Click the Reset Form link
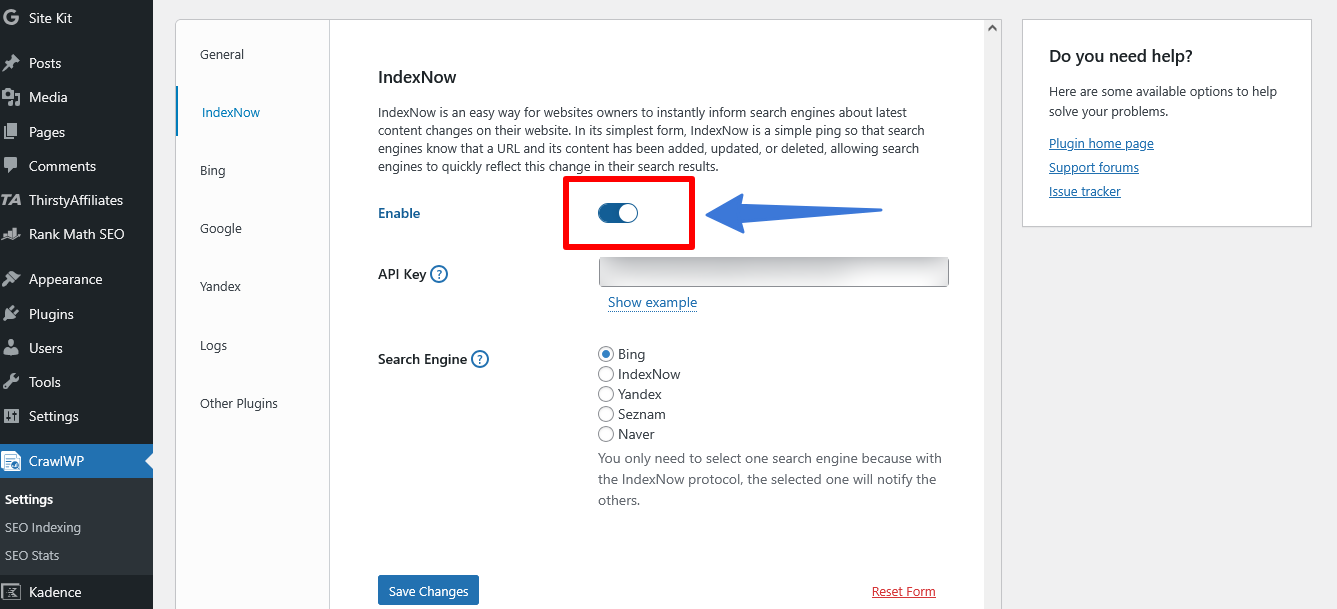Viewport: 1337px width, 609px height. 903,591
